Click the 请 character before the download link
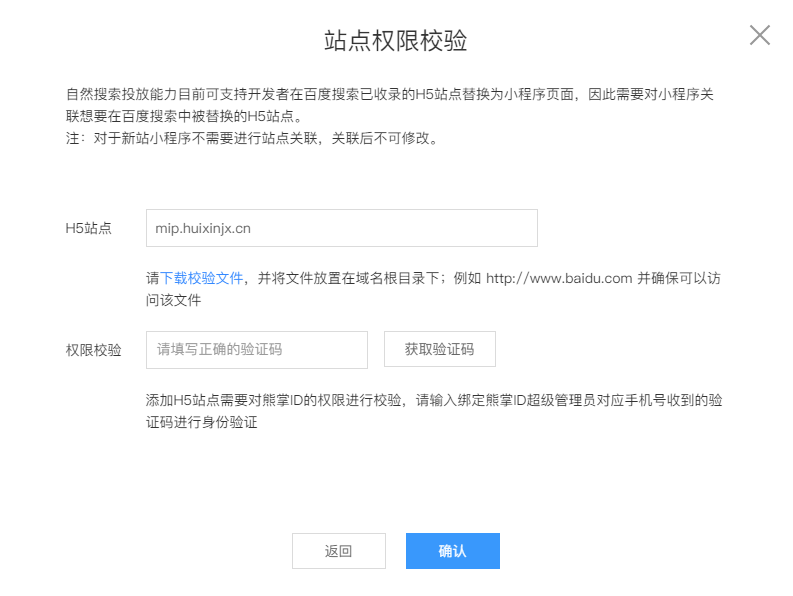This screenshot has height=596, width=793. (153, 278)
